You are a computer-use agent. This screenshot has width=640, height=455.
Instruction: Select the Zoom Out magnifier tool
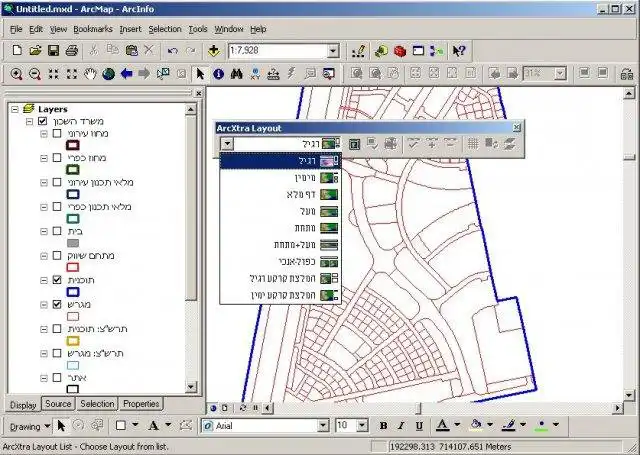coord(35,74)
